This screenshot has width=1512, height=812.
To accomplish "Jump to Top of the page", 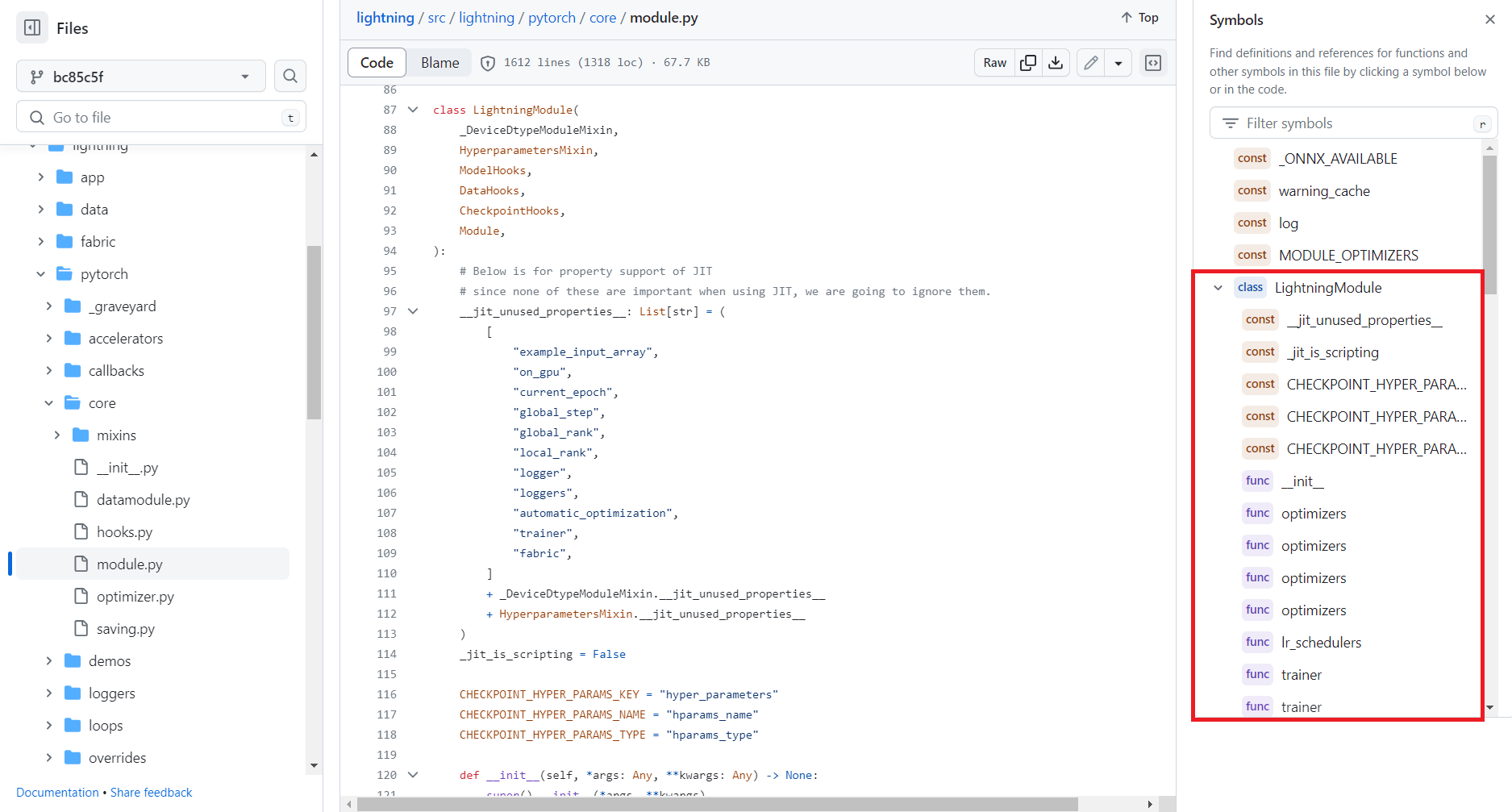I will point(1138,17).
